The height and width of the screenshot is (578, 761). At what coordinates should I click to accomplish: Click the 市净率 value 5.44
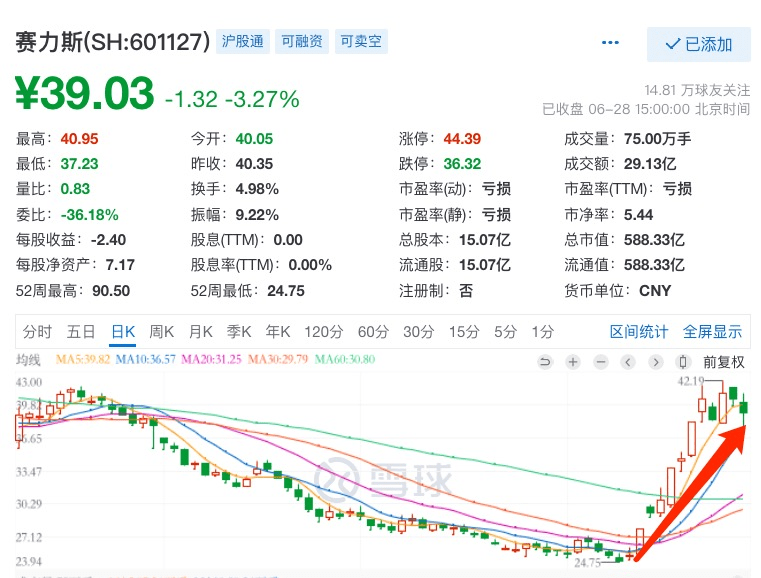[638, 215]
